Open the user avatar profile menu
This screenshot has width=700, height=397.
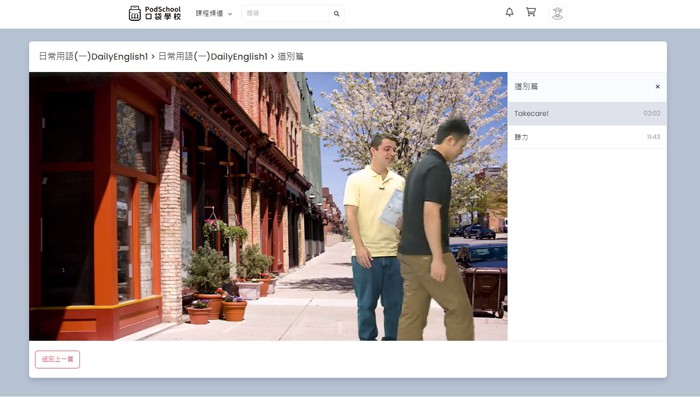tap(557, 13)
